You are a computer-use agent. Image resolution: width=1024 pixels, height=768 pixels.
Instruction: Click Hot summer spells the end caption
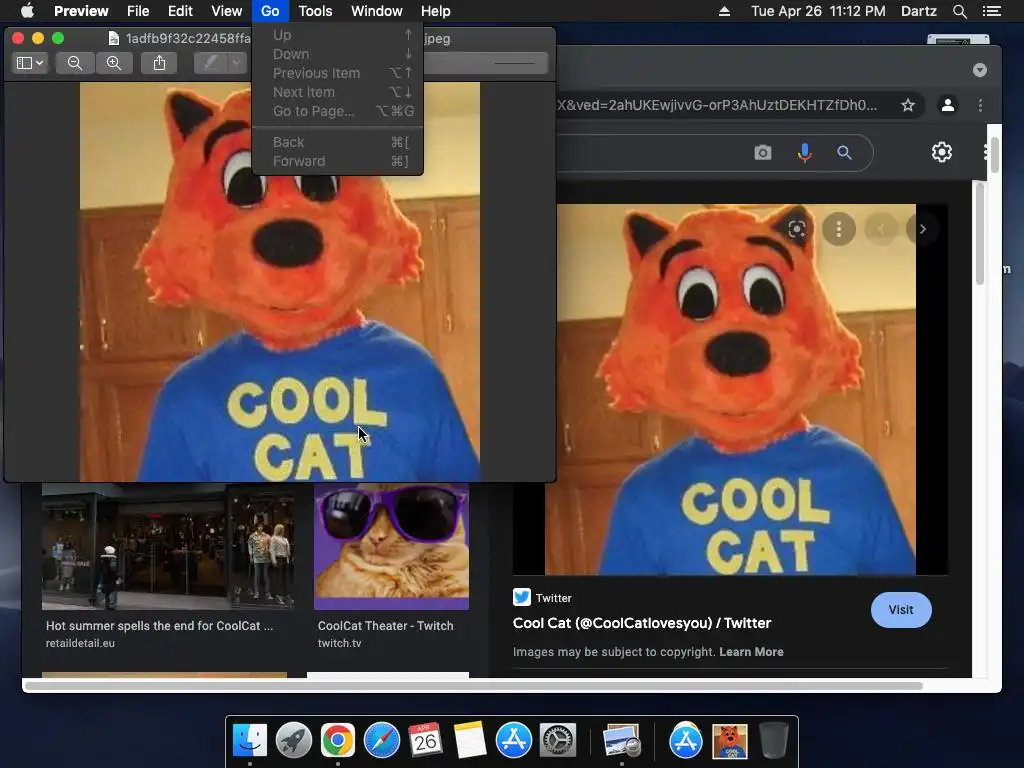pos(159,626)
